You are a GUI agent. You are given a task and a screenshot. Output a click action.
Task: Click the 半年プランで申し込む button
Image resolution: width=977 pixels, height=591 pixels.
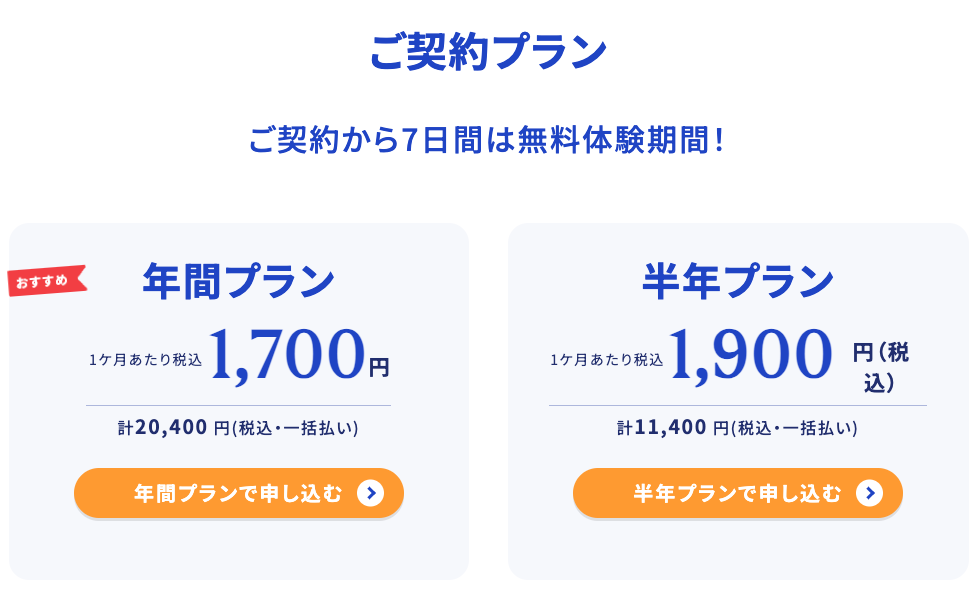click(x=738, y=493)
